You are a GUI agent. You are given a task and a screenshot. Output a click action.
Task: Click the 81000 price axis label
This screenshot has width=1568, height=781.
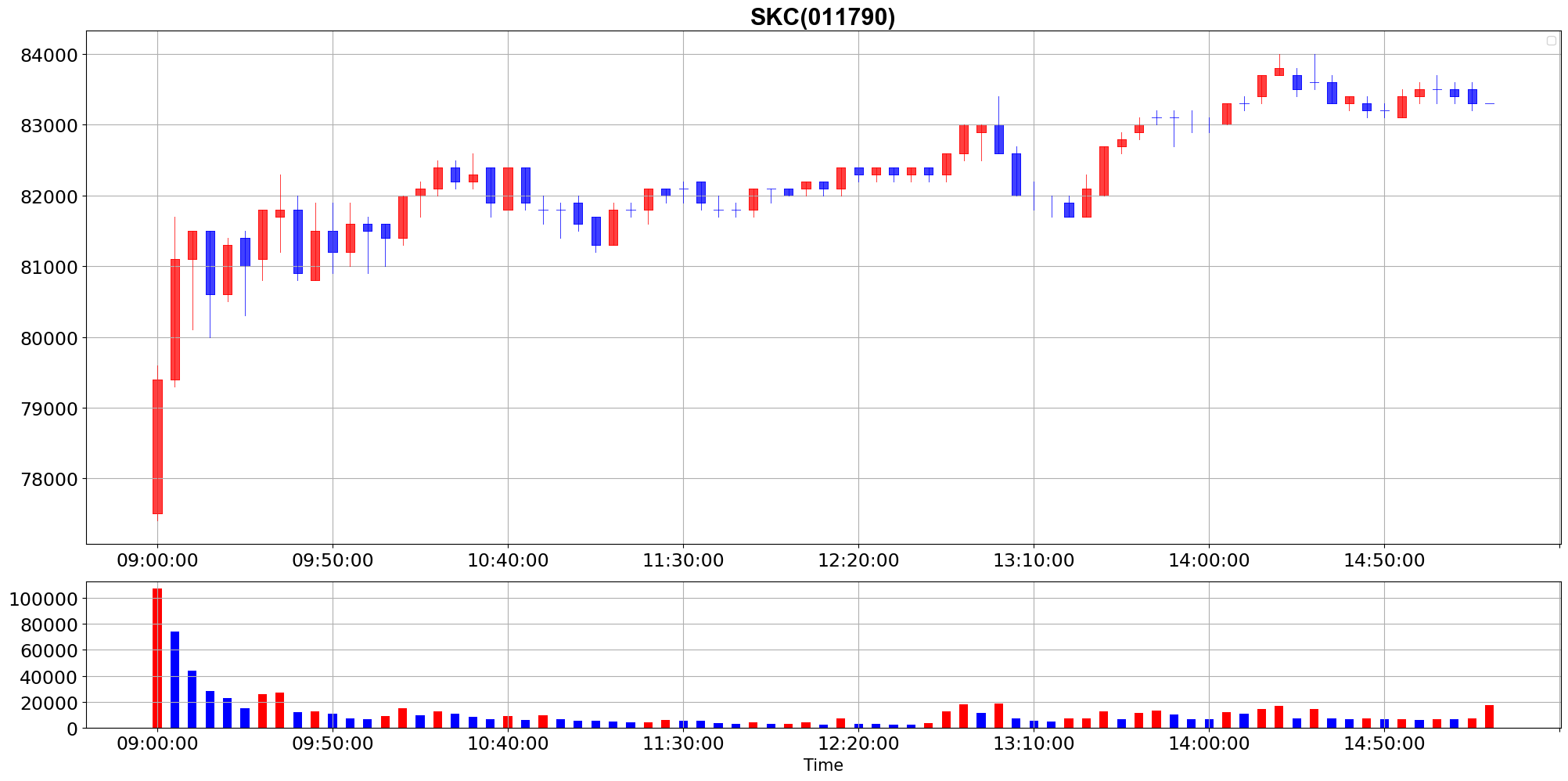(50, 267)
